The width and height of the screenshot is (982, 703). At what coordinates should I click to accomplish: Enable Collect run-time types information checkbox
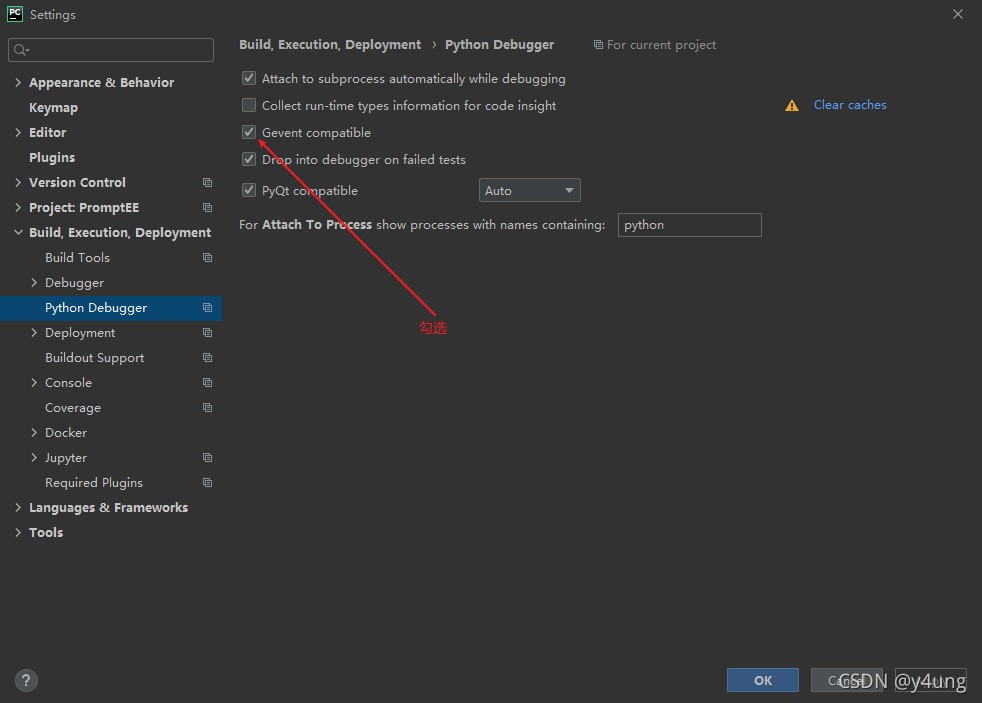(249, 105)
